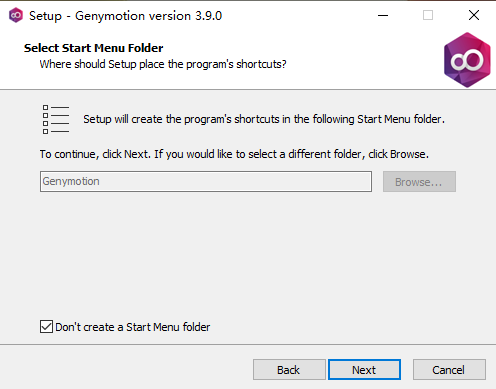
Task: Click the text Where should Setup place shortcuts
Action: [x=163, y=64]
